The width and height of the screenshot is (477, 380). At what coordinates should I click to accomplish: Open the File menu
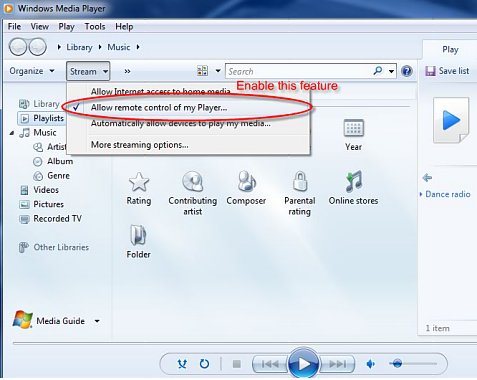click(14, 26)
